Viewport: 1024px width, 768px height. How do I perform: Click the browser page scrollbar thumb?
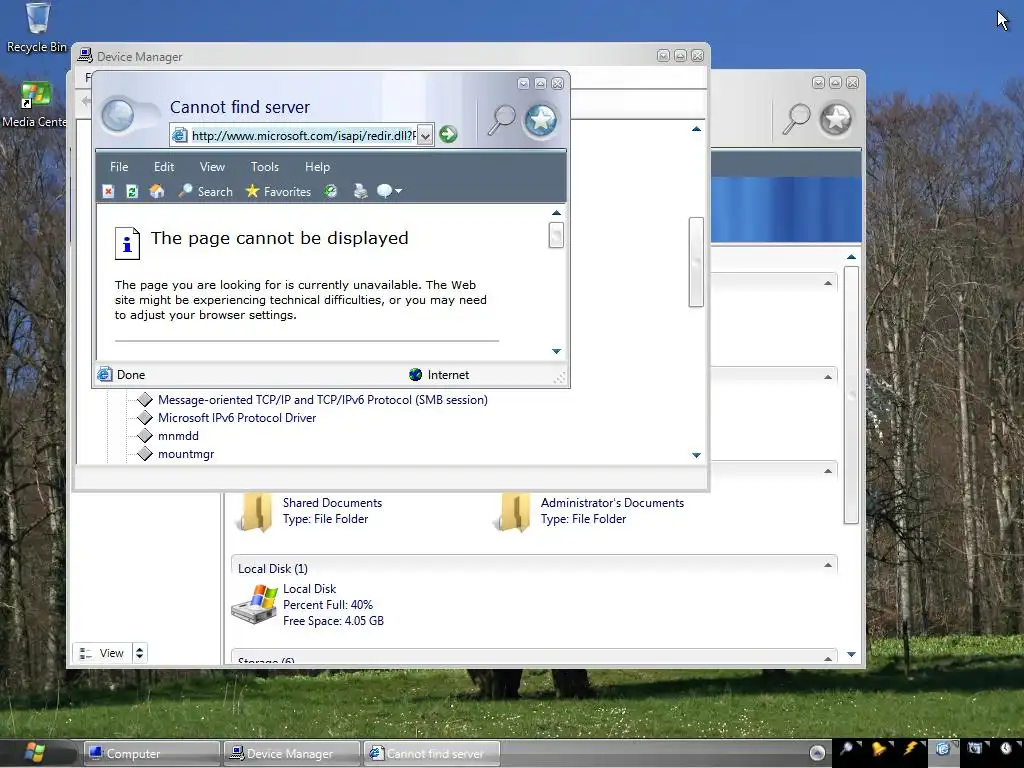(x=556, y=235)
